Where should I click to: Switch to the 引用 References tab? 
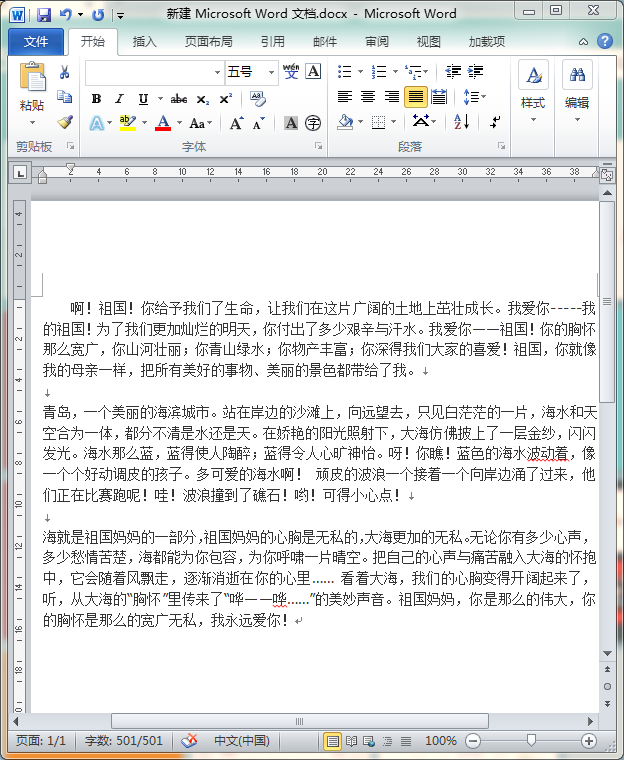tap(272, 42)
